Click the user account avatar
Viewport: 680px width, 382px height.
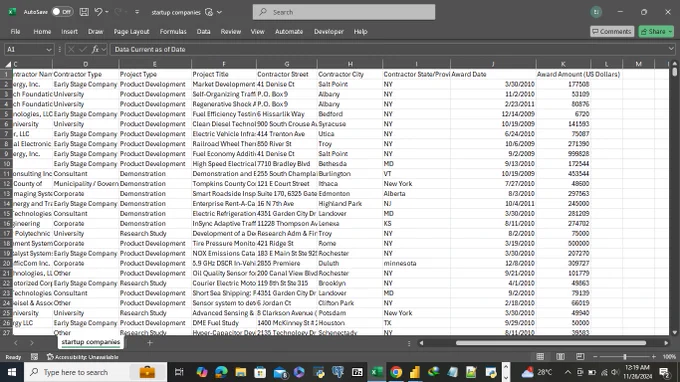[596, 12]
